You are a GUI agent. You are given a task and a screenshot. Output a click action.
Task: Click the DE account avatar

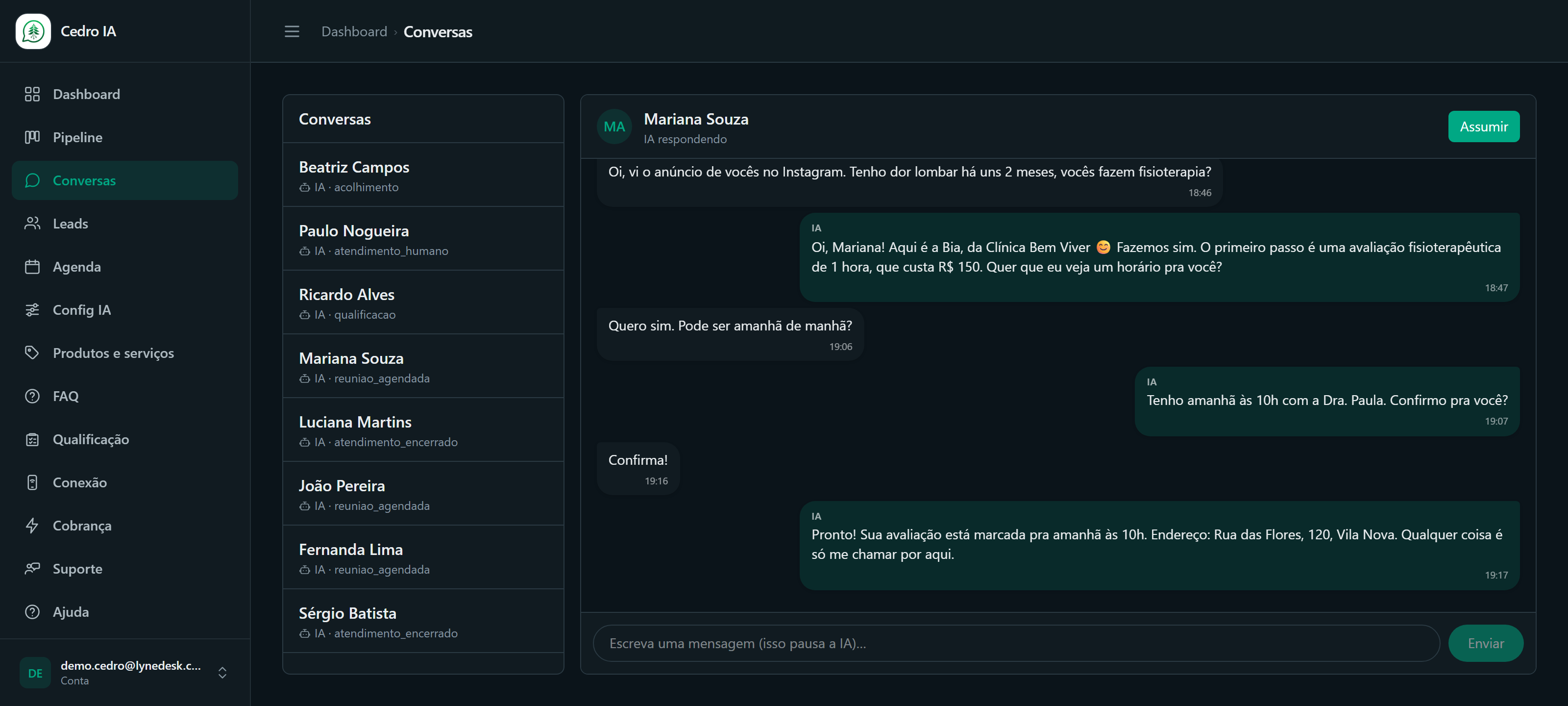tap(35, 673)
